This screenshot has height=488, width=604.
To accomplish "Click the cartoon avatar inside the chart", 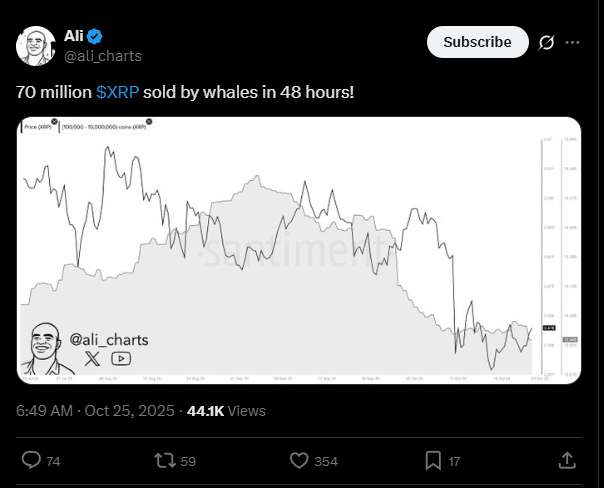I will (x=44, y=346).
